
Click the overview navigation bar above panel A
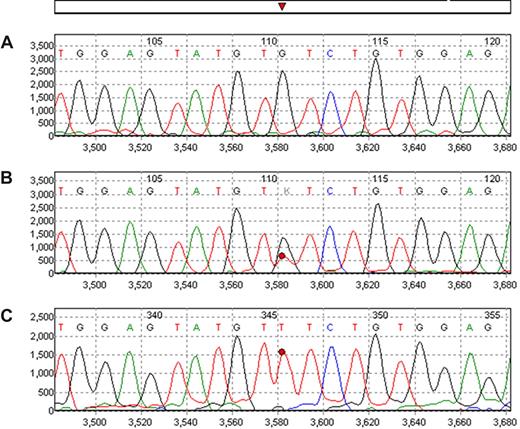tap(282, 7)
